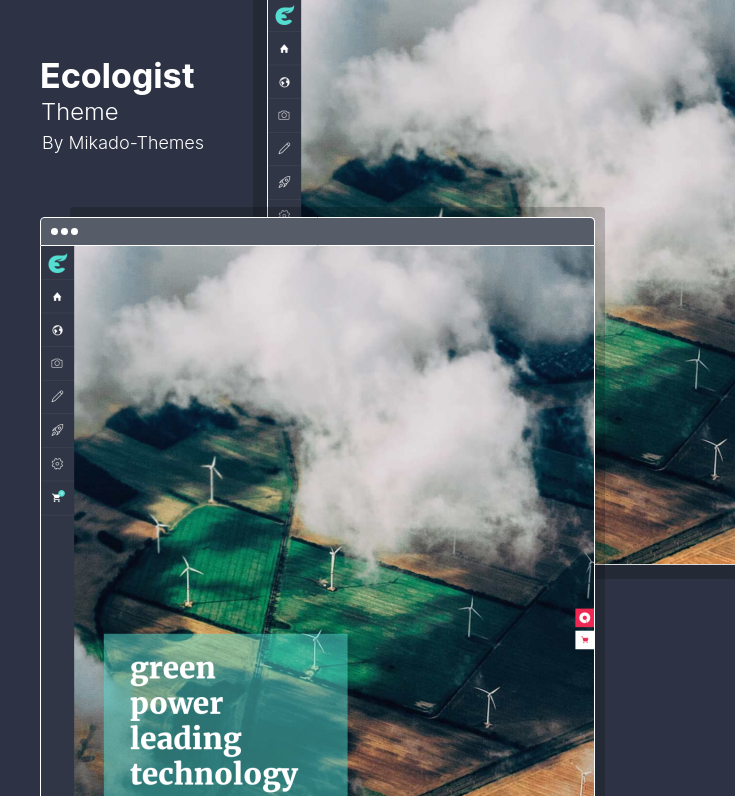Open the shopping cart in front window sidebar
Viewport: 735px width, 796px height.
(x=58, y=496)
